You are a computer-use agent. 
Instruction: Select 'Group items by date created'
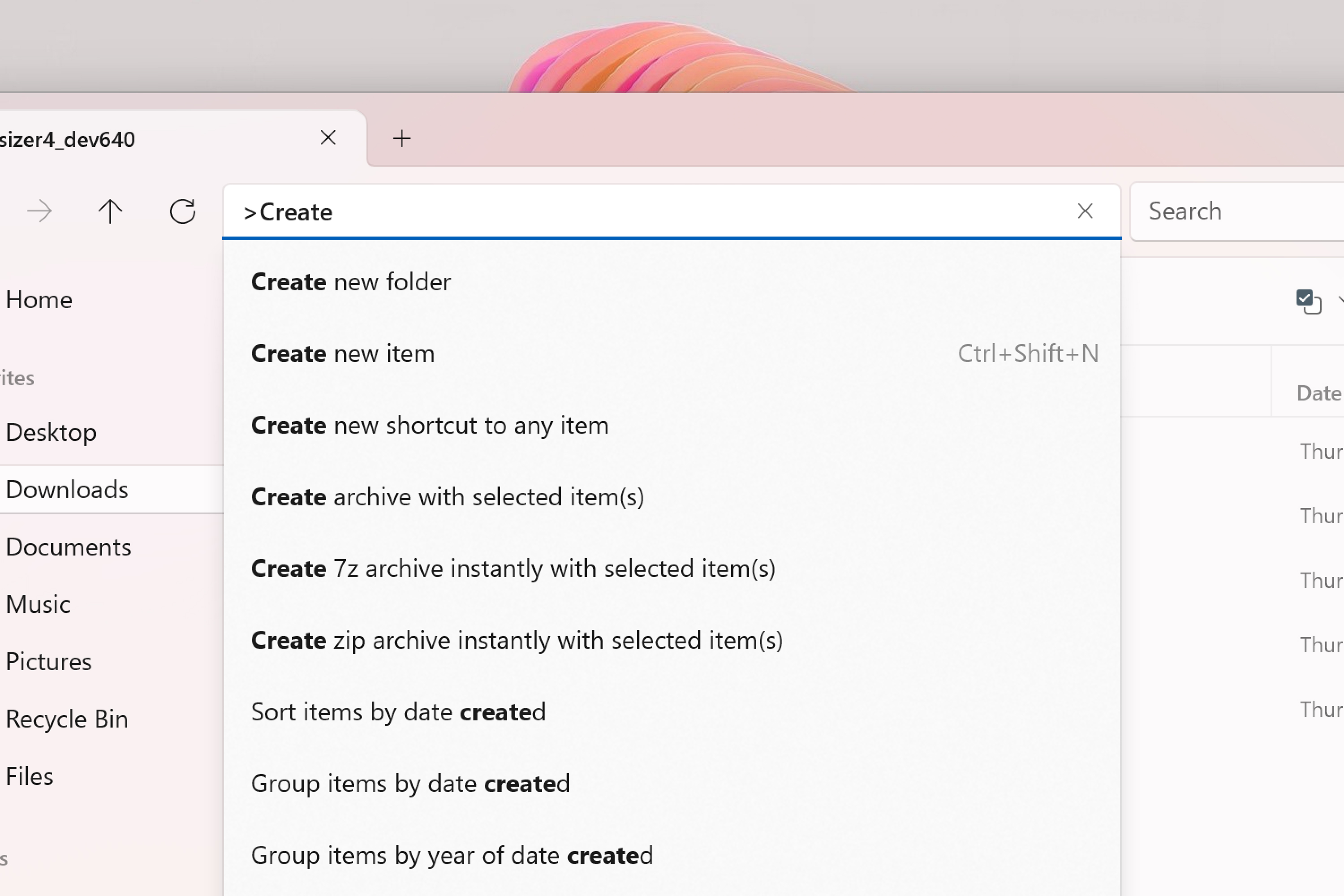point(410,782)
